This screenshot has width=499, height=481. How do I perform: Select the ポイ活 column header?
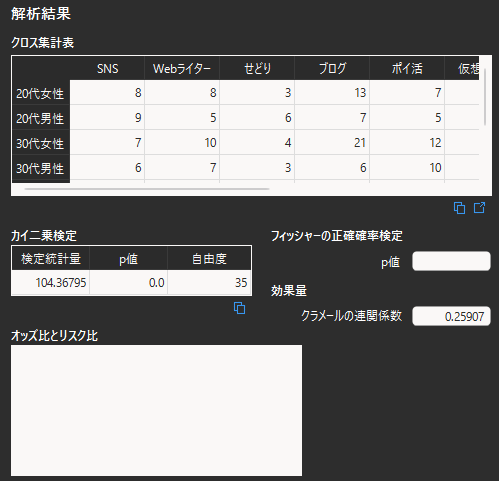pyautogui.click(x=407, y=68)
